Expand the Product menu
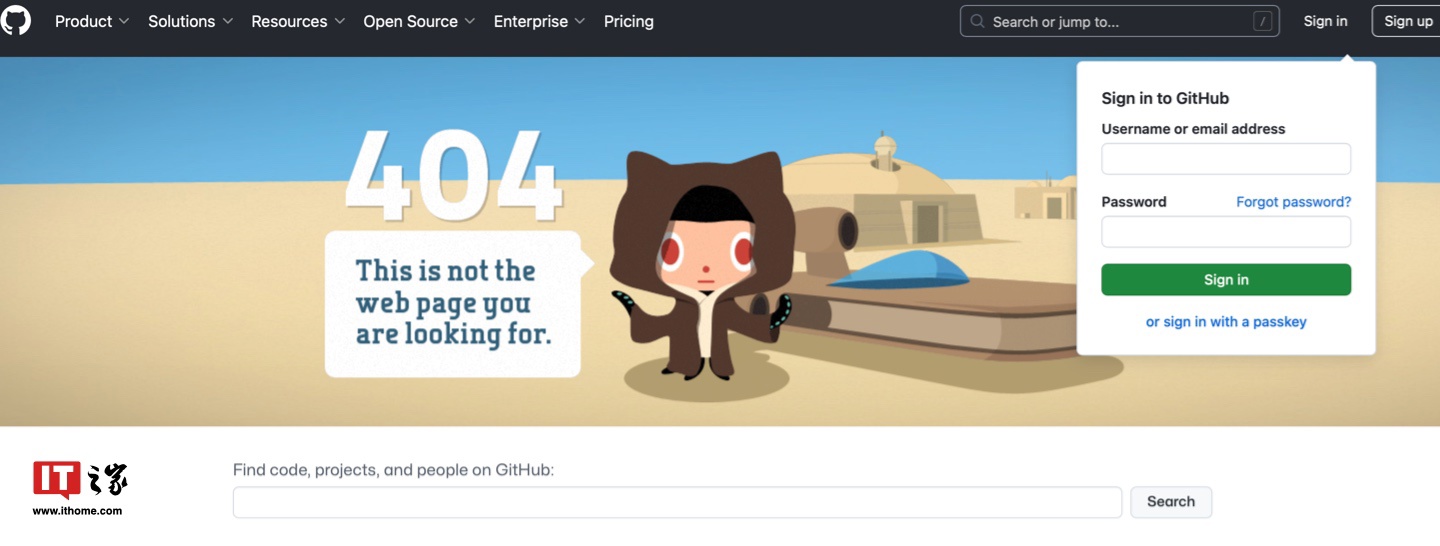This screenshot has width=1440, height=546. (92, 21)
